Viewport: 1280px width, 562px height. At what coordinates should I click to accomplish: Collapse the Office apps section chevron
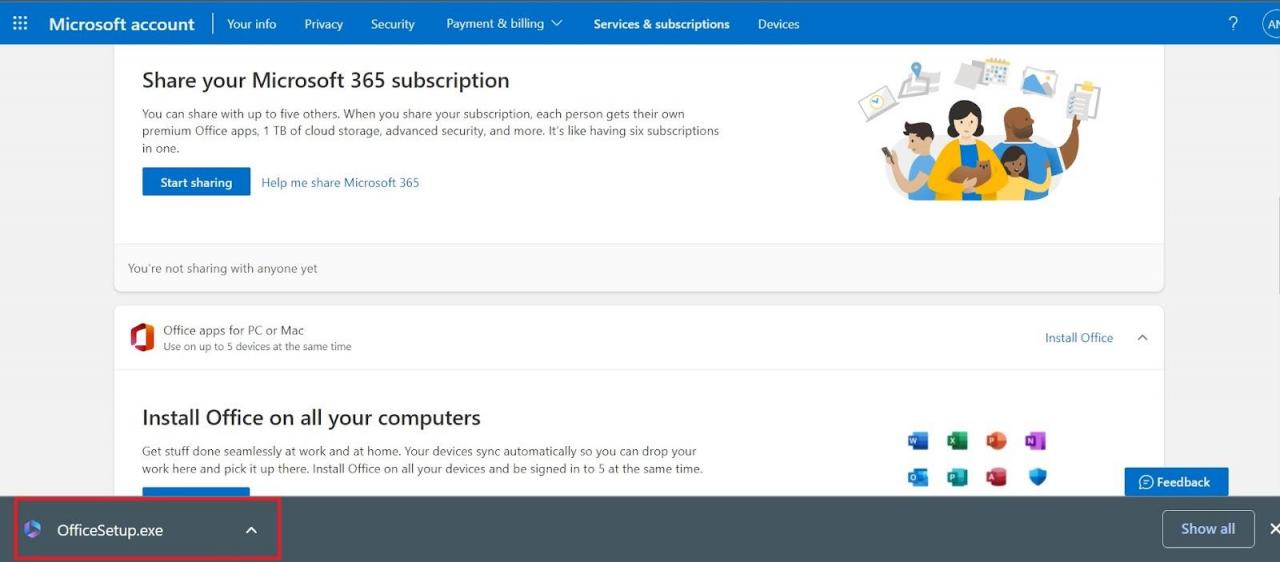(x=1142, y=338)
